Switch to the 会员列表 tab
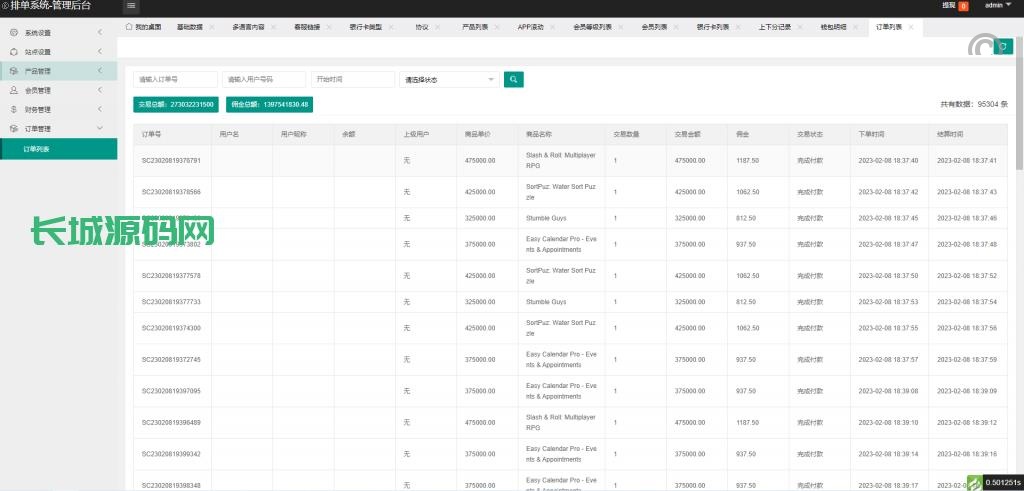The image size is (1024, 491). [x=656, y=27]
